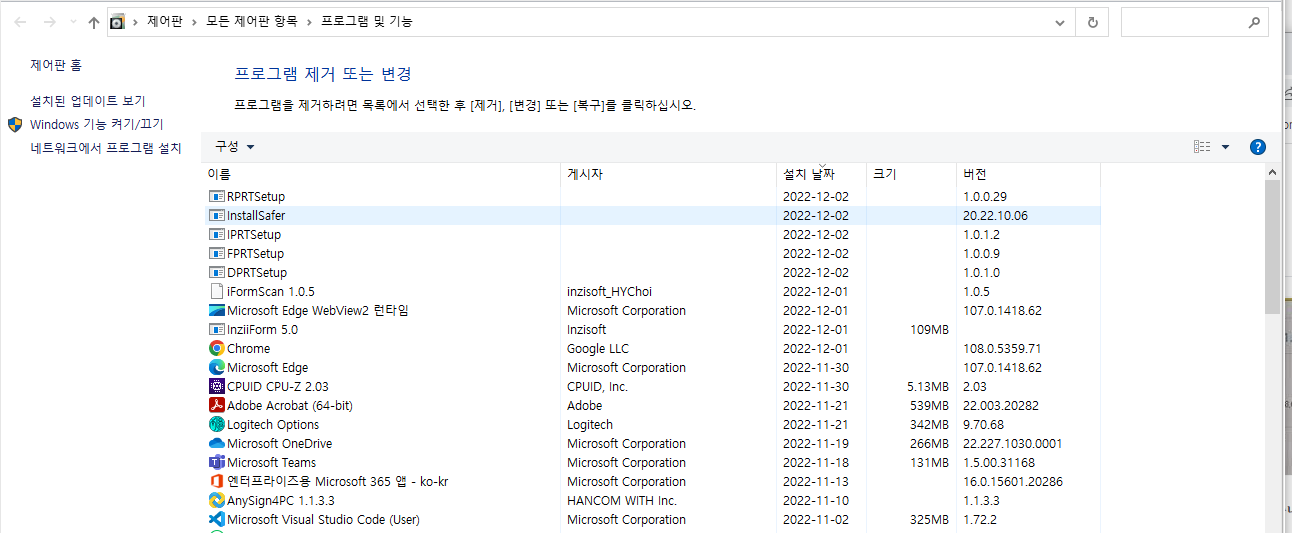Click the DPRTSetup program icon
The image size is (1292, 533).
pyautogui.click(x=217, y=273)
